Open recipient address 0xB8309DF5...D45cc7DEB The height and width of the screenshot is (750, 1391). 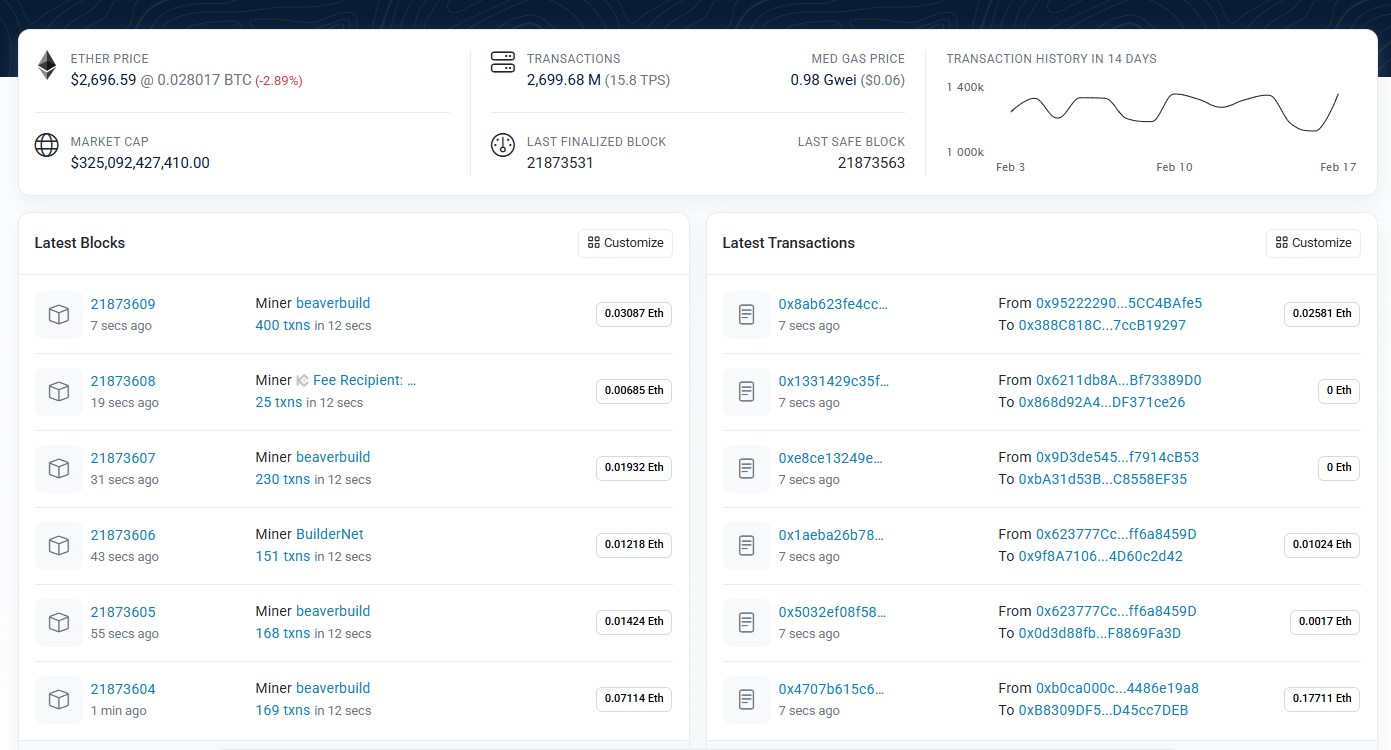(x=1103, y=710)
